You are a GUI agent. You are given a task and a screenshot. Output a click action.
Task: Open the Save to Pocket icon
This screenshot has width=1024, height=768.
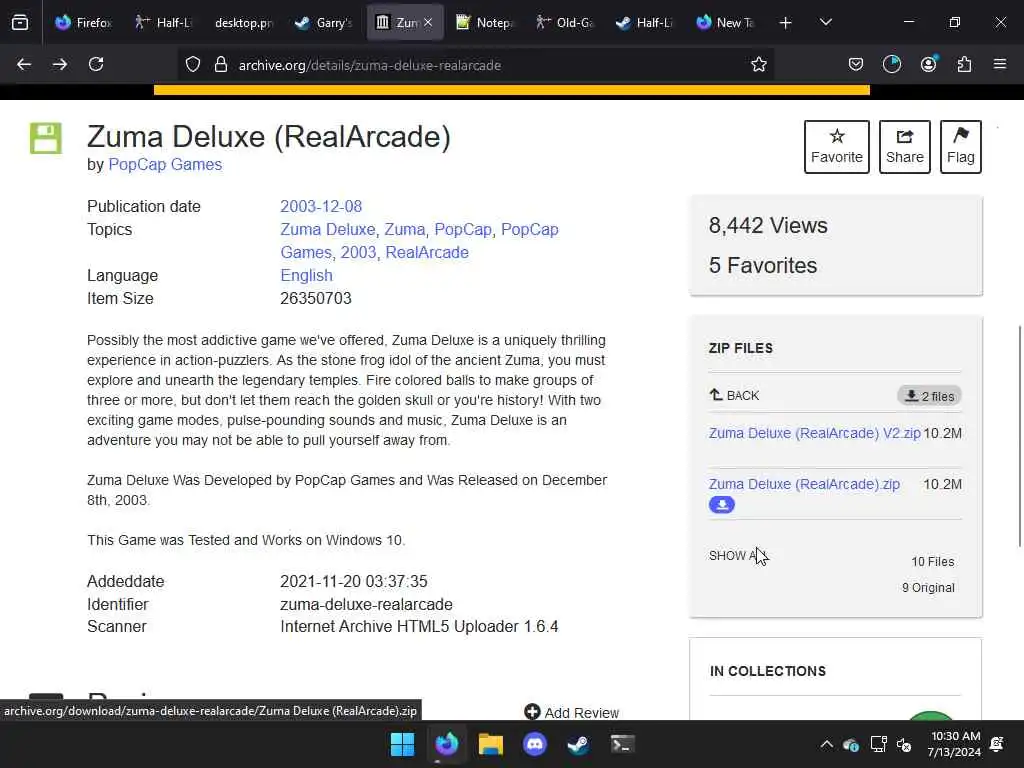click(x=856, y=65)
